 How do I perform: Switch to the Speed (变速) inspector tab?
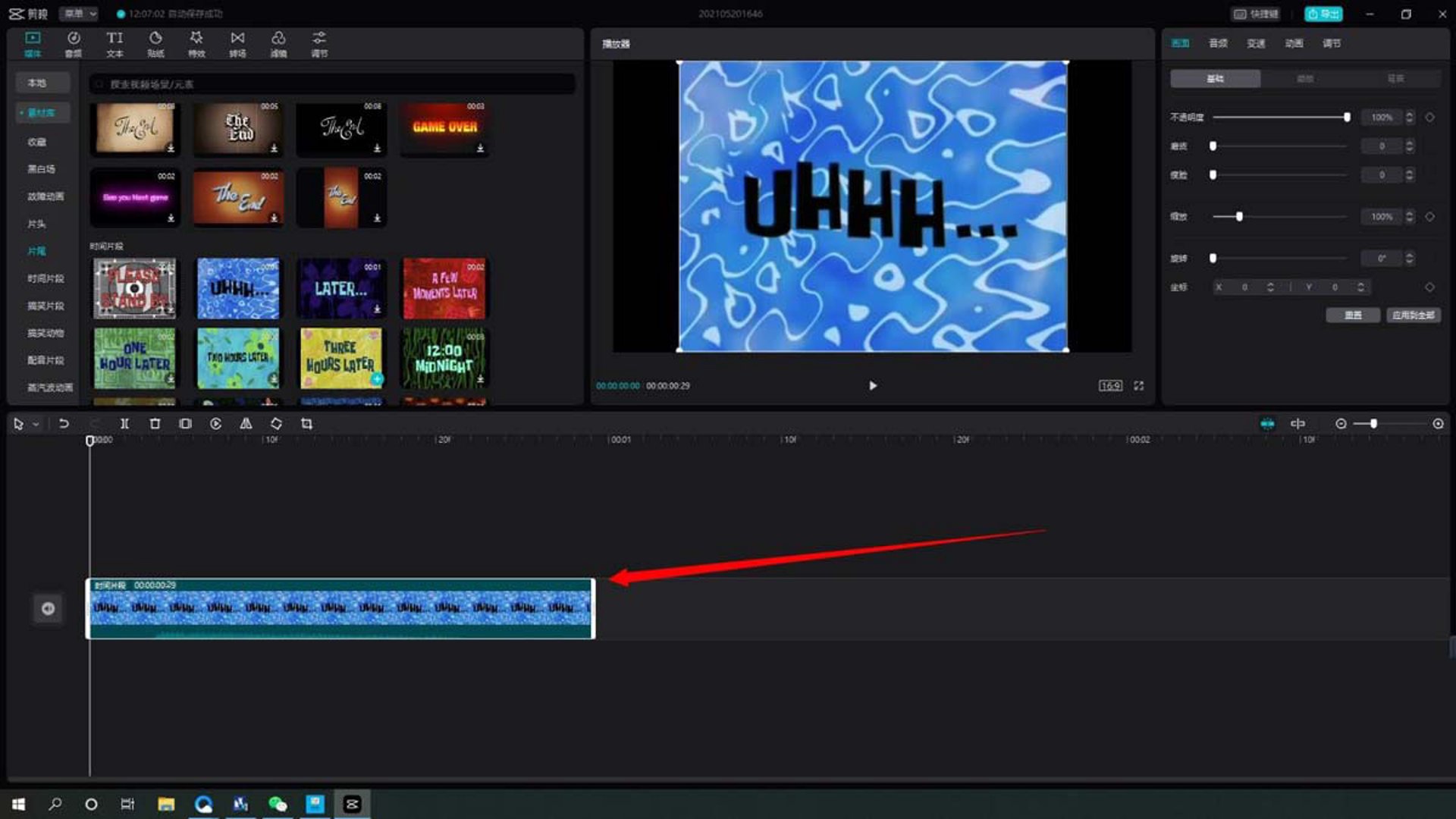coord(1256,43)
